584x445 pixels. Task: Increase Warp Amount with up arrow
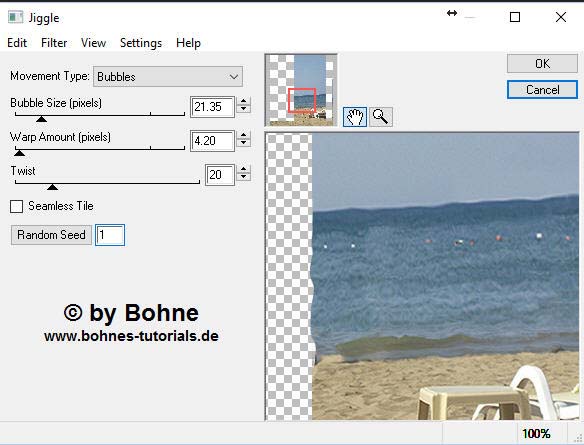click(244, 135)
